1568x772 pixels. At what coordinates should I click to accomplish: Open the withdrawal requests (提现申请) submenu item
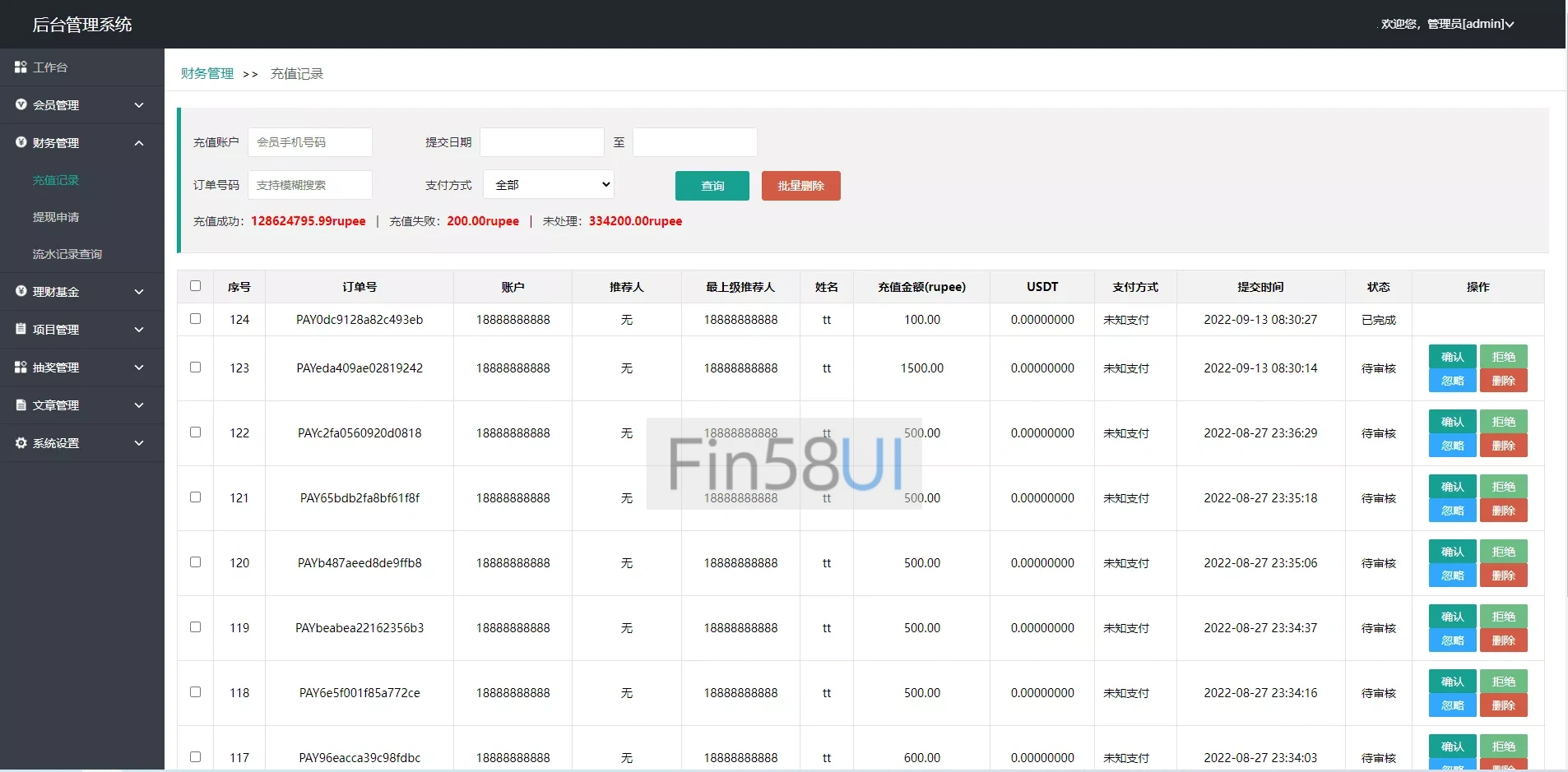point(56,217)
